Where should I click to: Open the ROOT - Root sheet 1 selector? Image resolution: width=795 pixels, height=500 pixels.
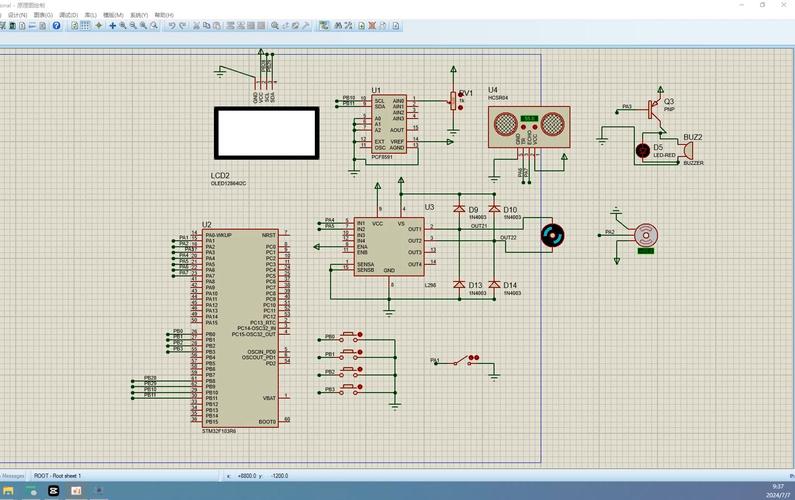coord(57,476)
